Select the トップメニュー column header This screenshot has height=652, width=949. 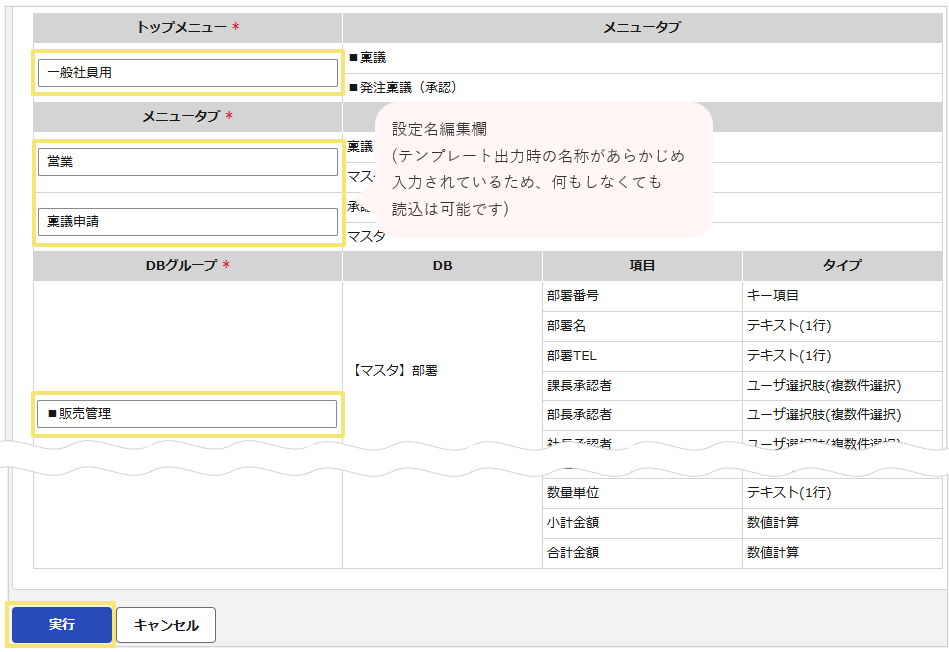[188, 27]
